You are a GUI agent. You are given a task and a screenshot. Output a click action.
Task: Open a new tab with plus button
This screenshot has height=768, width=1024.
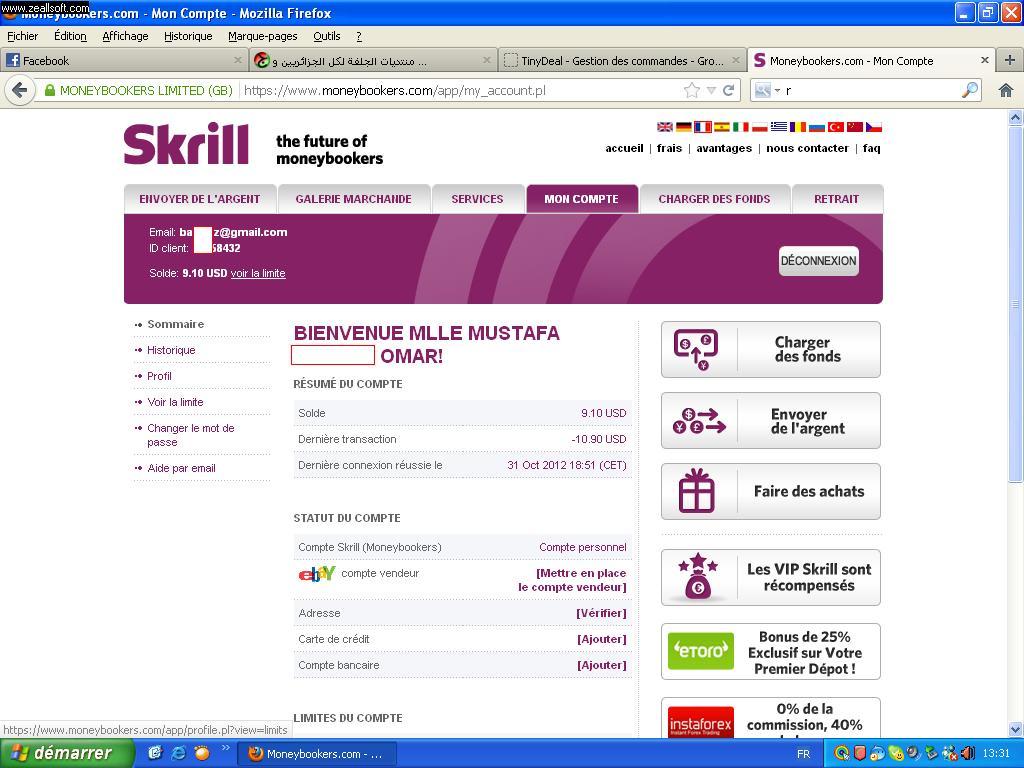[1009, 60]
